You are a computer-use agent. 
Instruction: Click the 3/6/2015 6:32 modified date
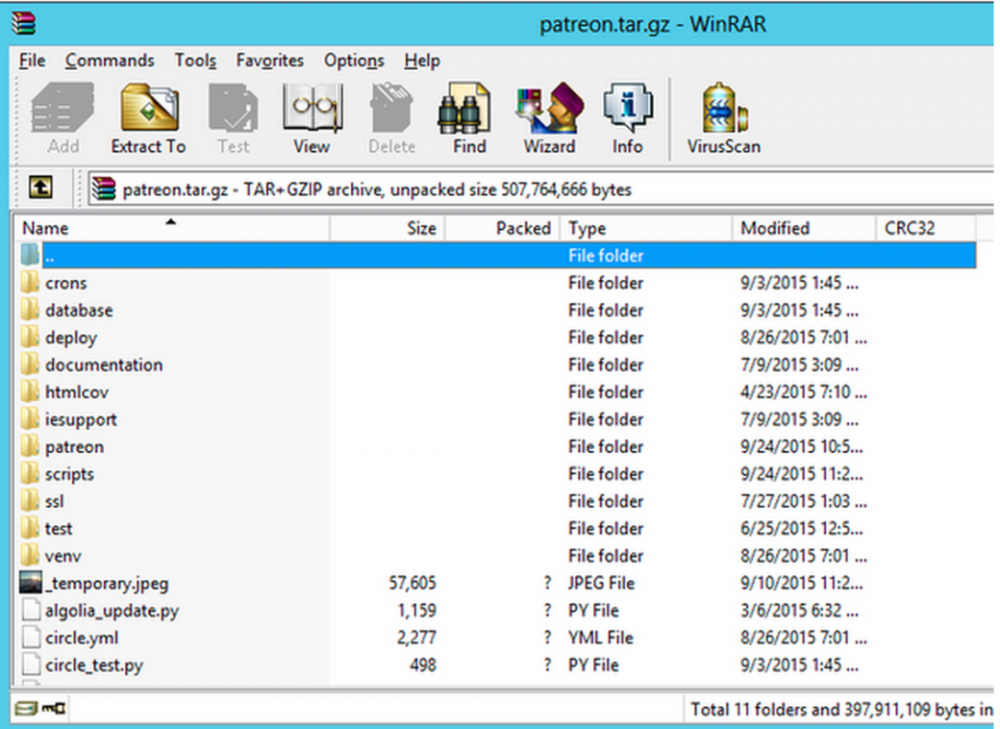799,610
